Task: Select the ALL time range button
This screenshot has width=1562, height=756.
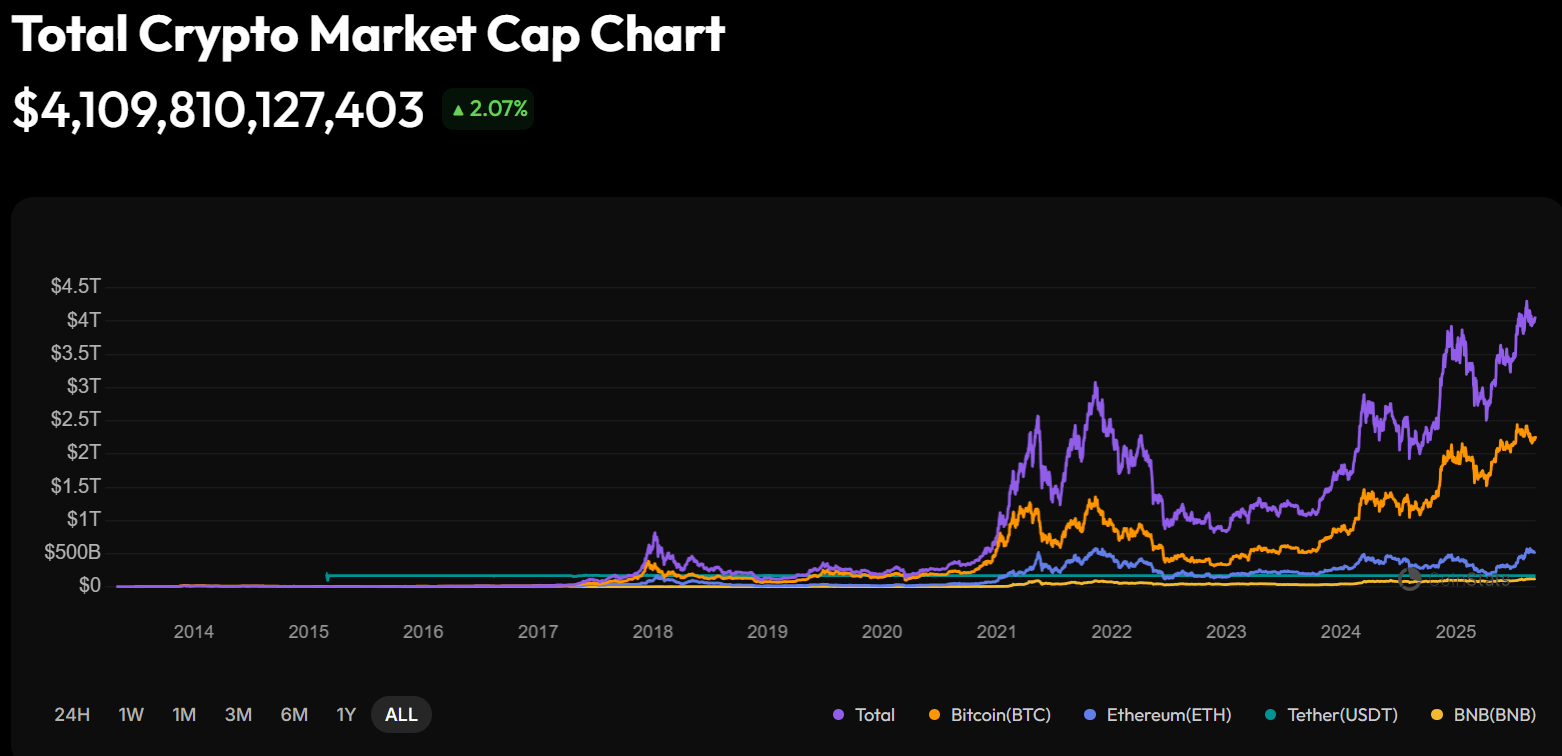Action: click(x=401, y=715)
